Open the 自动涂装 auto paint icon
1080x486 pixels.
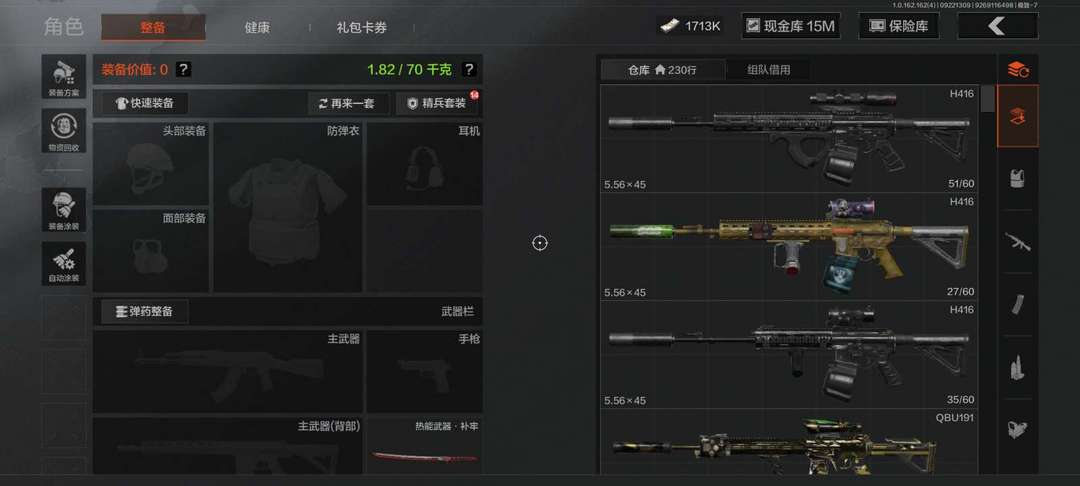point(63,263)
